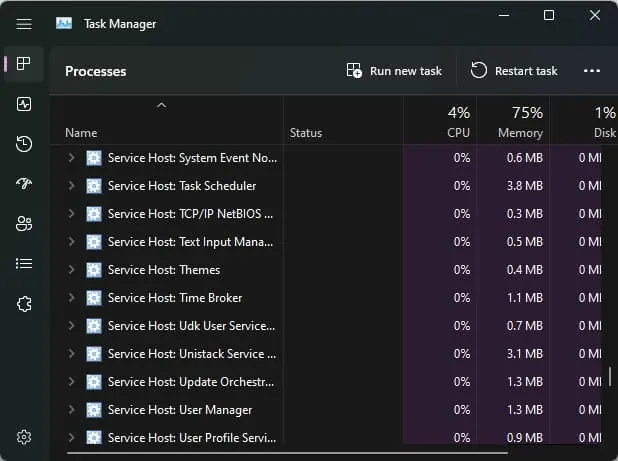Select the Processes page icon in sidebar

coord(24,63)
